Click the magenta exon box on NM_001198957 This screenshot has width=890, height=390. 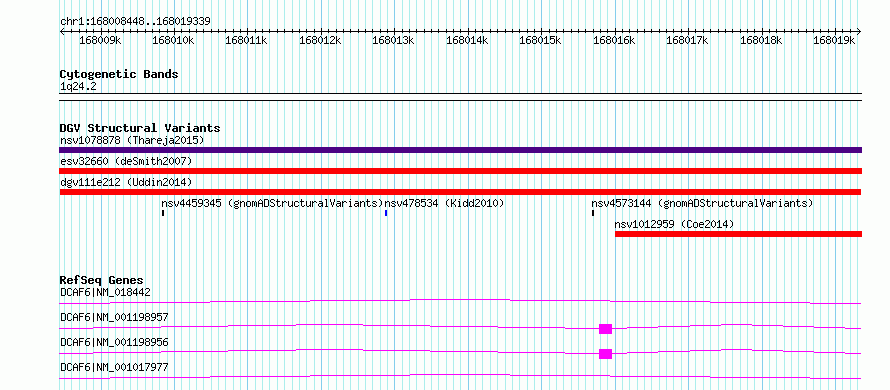point(606,329)
